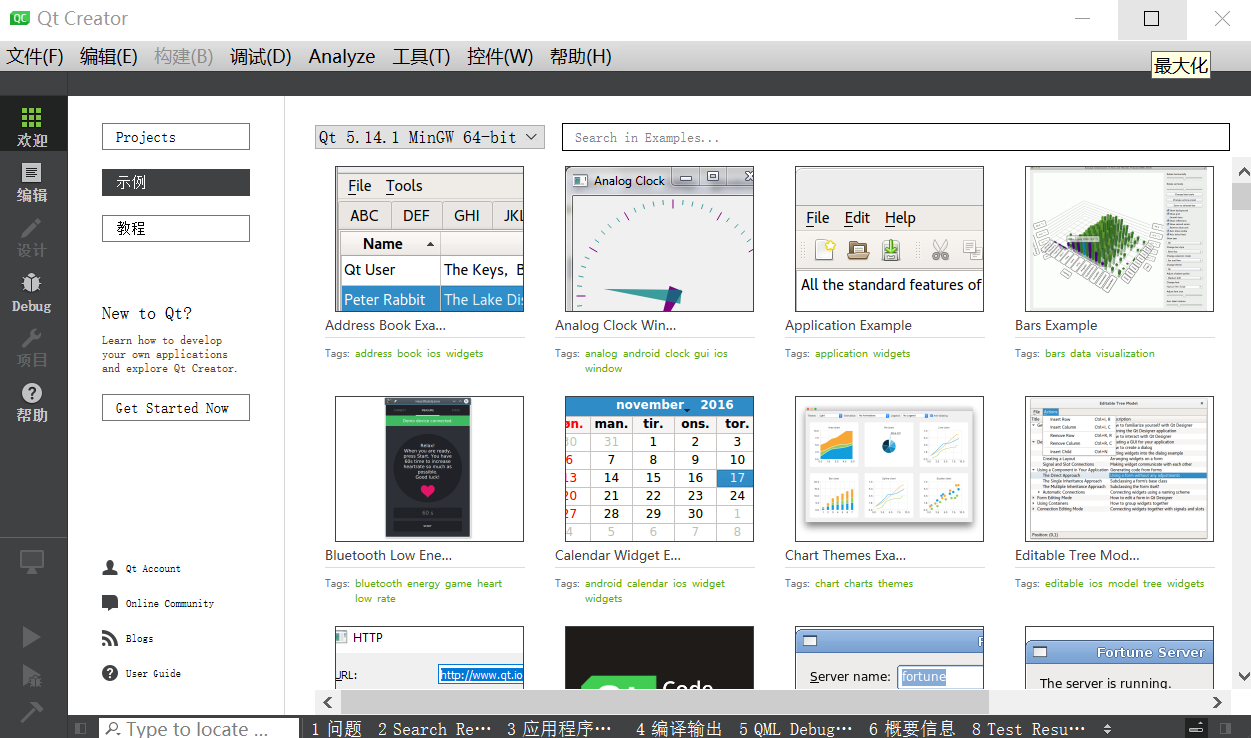The image size is (1251, 738).
Task: Open the Design (设计) mode
Action: (x=32, y=236)
